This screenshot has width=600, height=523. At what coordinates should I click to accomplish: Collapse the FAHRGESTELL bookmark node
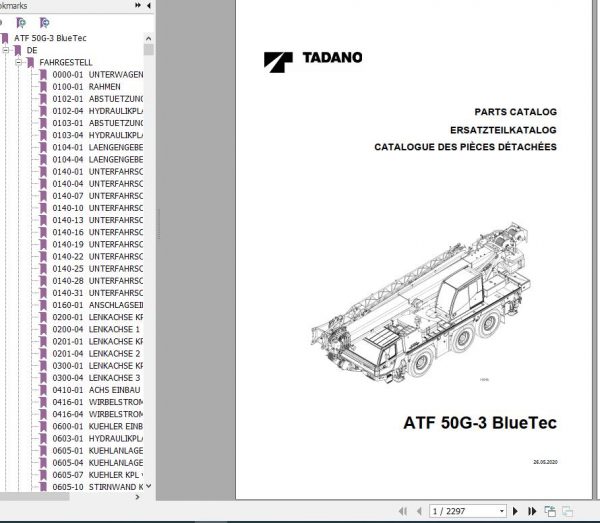(18, 62)
